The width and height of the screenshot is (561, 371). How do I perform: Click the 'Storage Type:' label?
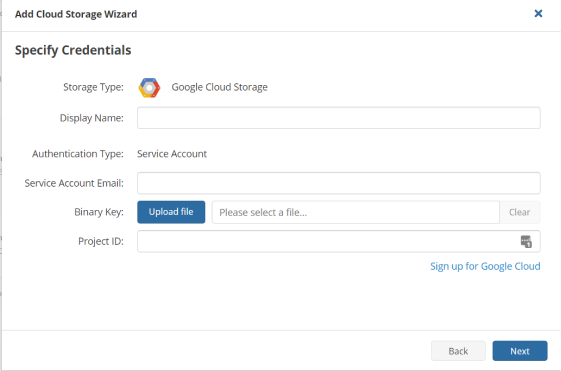[x=93, y=87]
